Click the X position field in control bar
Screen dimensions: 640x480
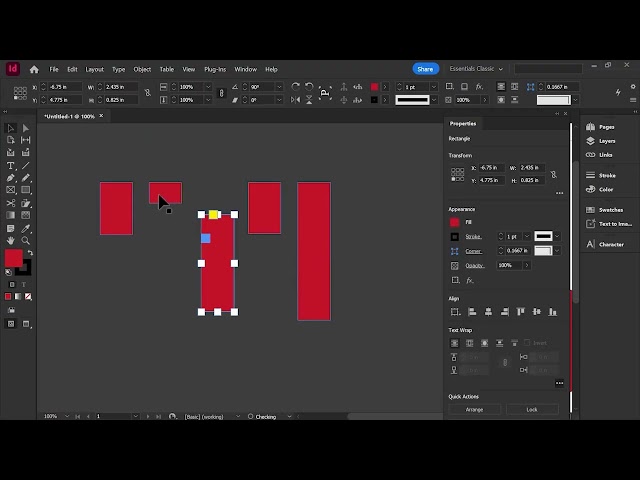click(64, 87)
